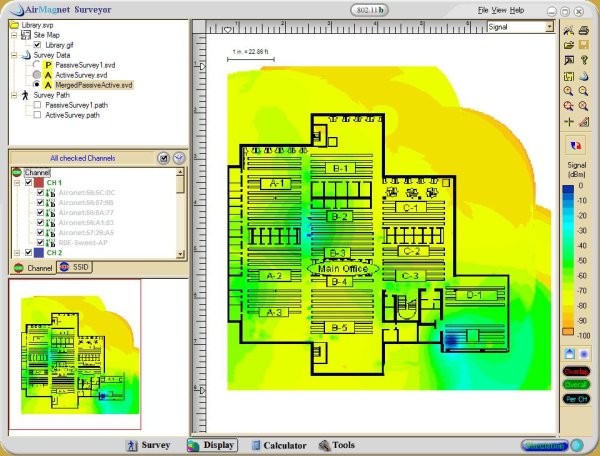
Task: Click the channel list scroll up arrow
Action: (x=180, y=172)
